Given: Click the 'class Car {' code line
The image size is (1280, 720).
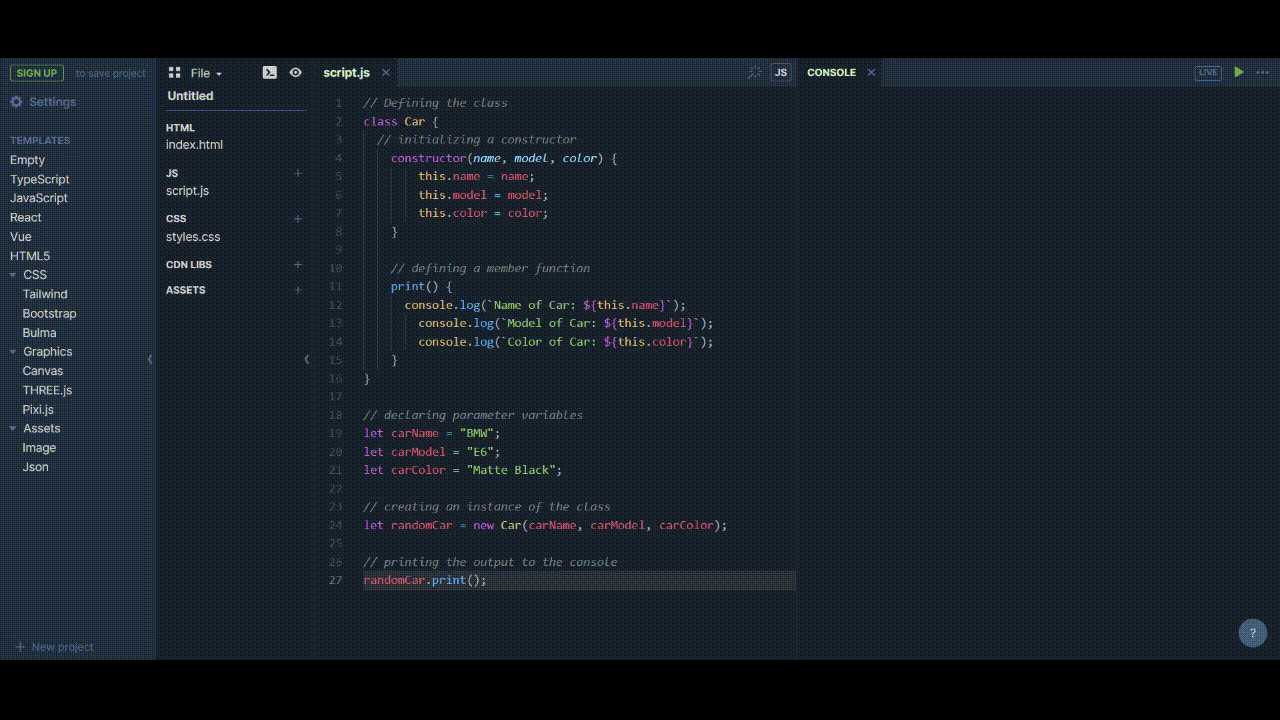Looking at the screenshot, I should [401, 121].
